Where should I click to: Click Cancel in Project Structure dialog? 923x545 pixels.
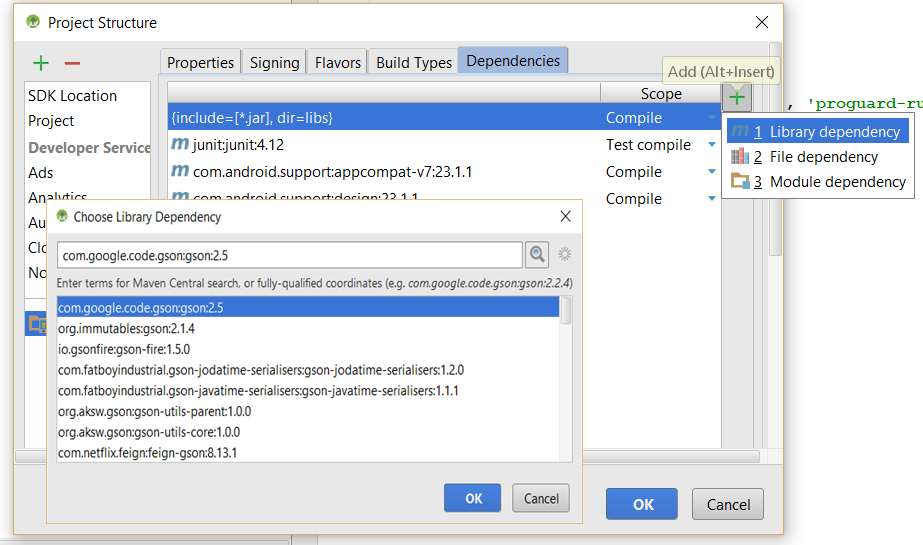(x=728, y=504)
